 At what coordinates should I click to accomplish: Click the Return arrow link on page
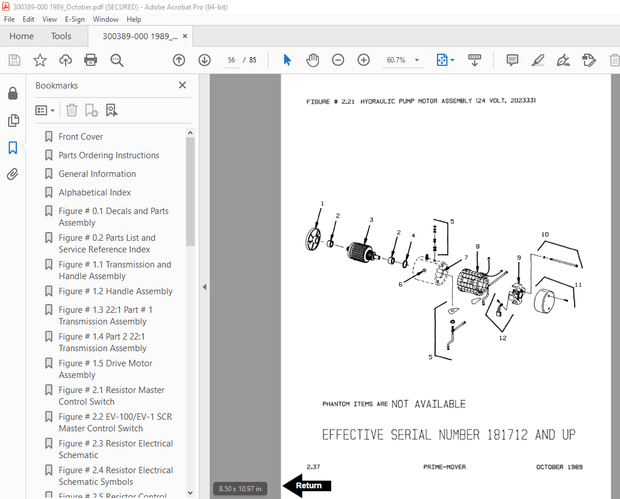coord(308,485)
